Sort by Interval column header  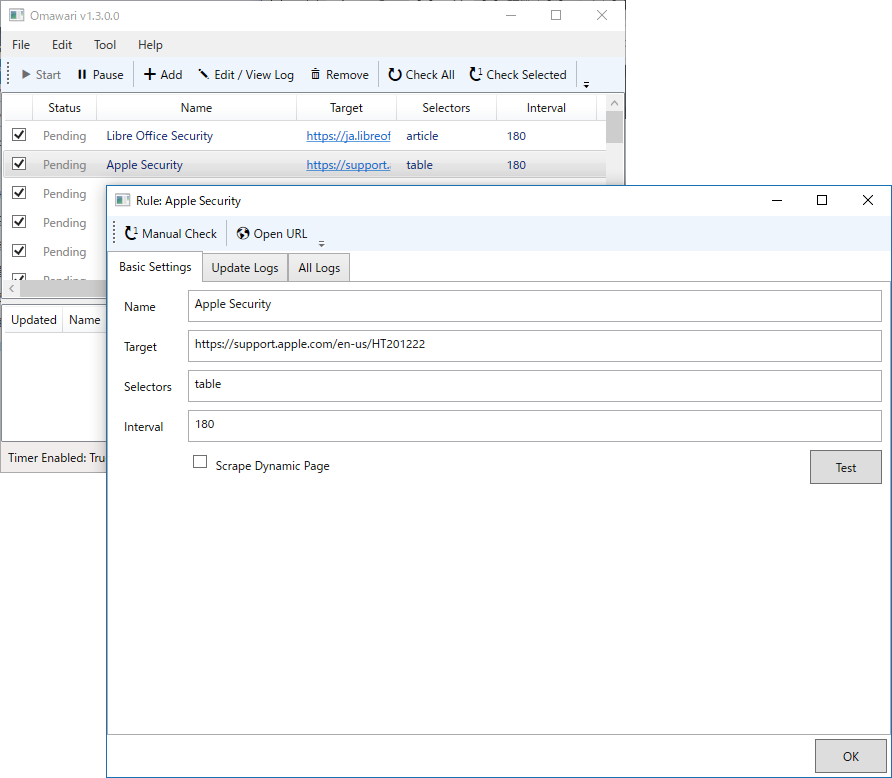(546, 107)
